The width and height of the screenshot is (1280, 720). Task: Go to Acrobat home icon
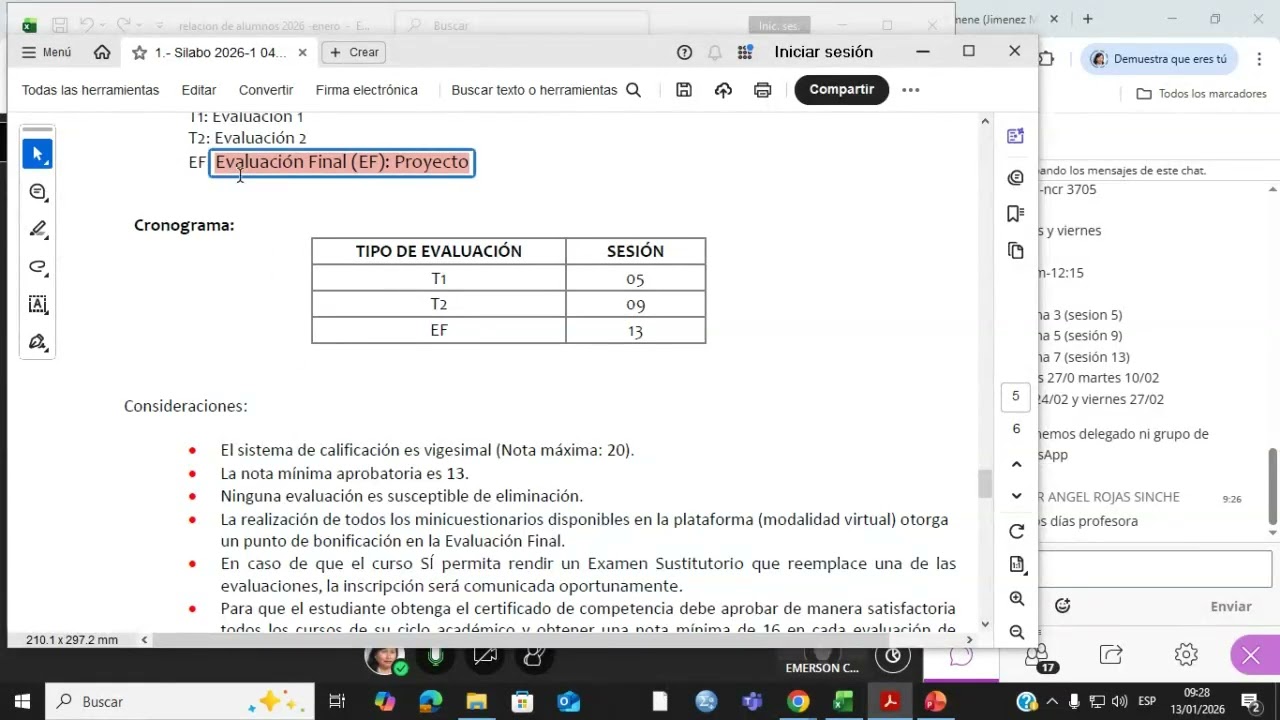pos(102,52)
